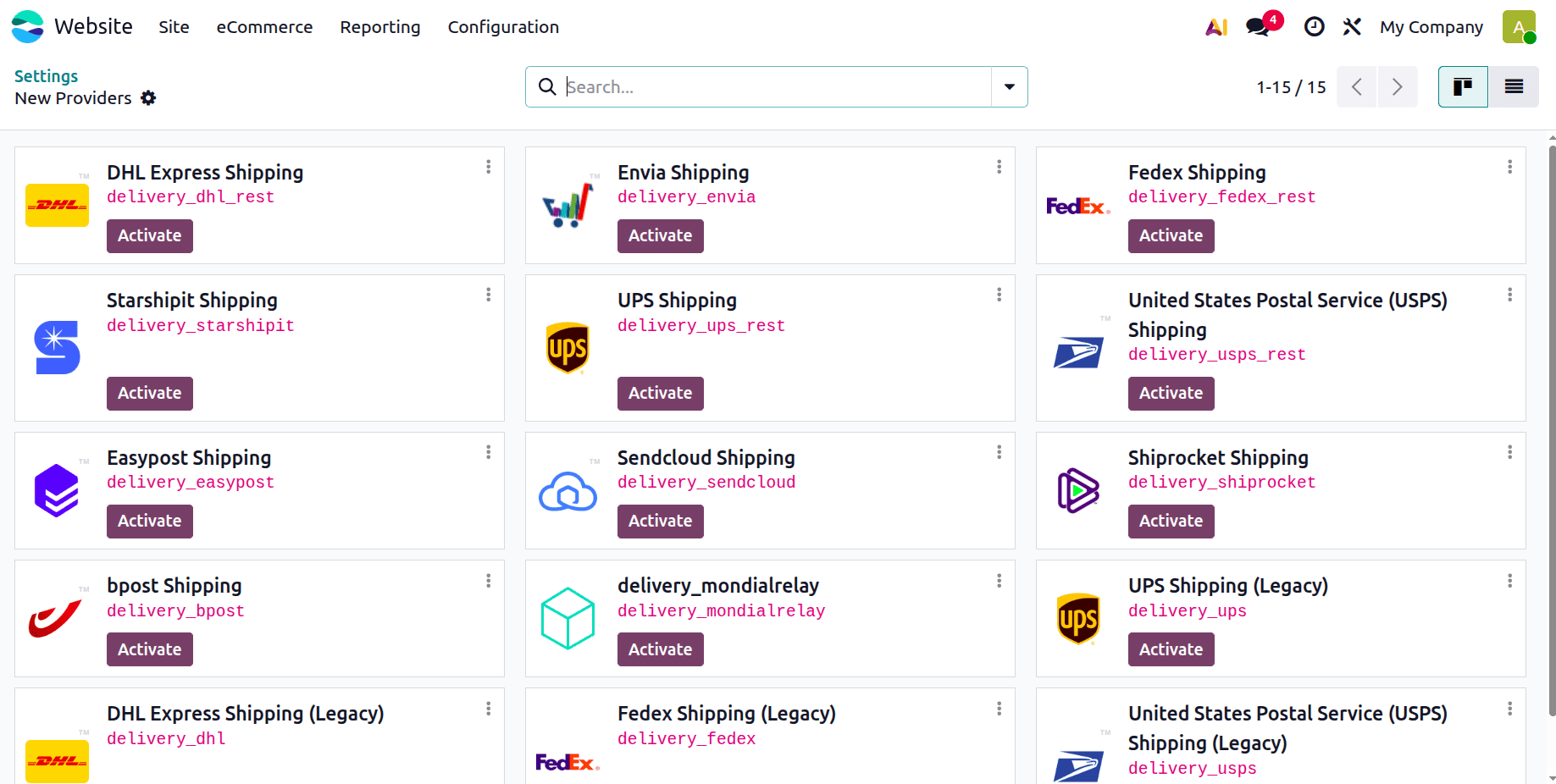Switch to Kanban view
1556x784 pixels.
1463,86
